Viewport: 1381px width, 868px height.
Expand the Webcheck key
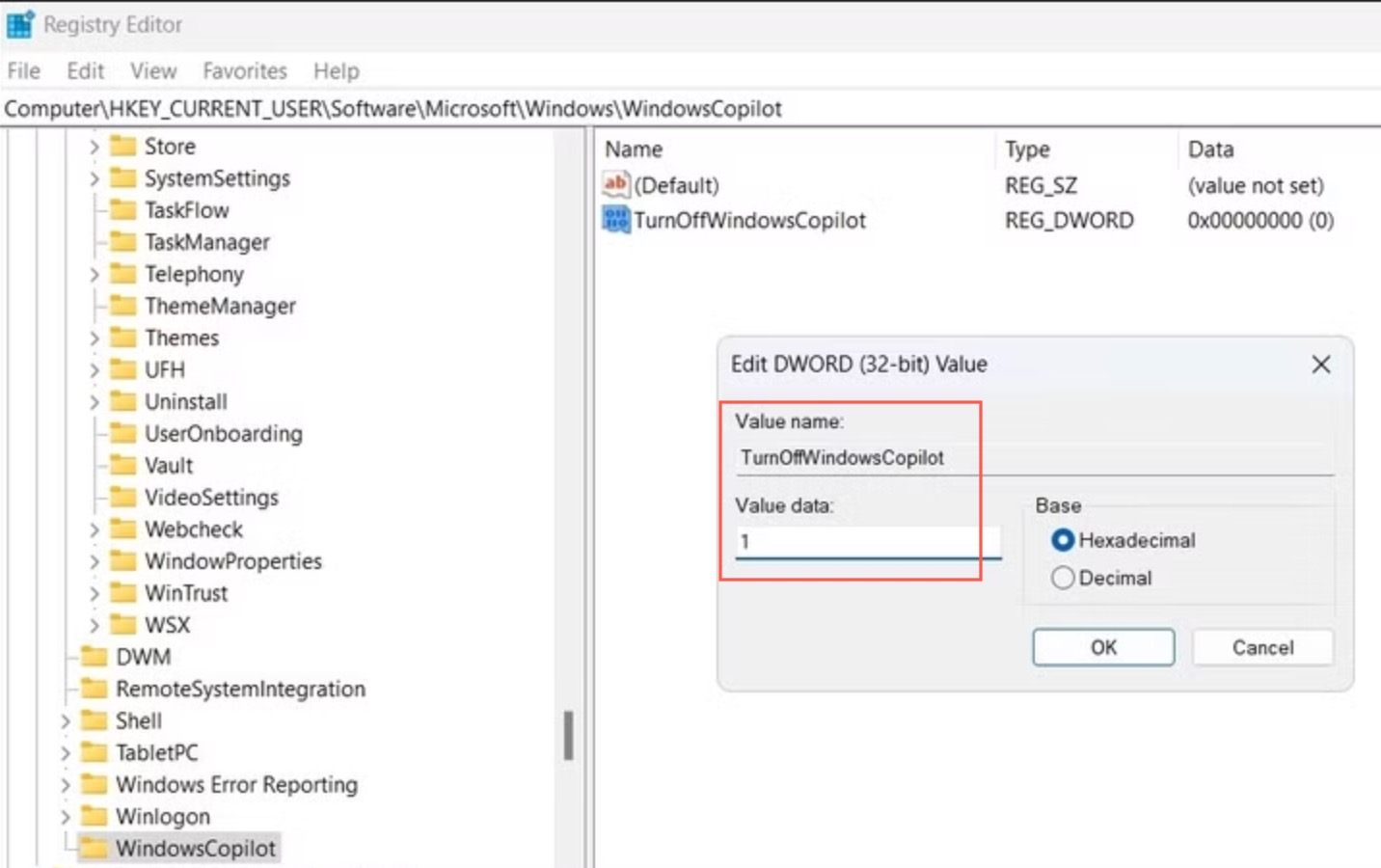pos(94,529)
